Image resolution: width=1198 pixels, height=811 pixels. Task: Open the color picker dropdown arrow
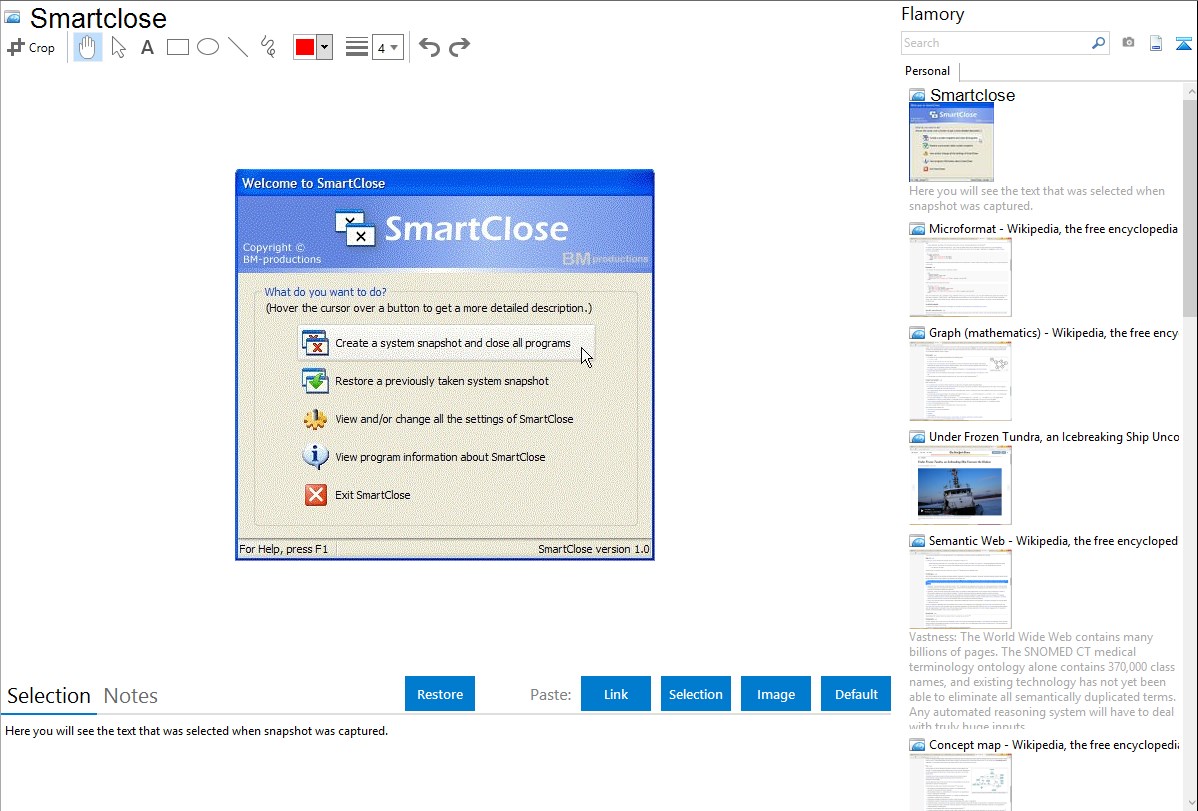tap(324, 47)
